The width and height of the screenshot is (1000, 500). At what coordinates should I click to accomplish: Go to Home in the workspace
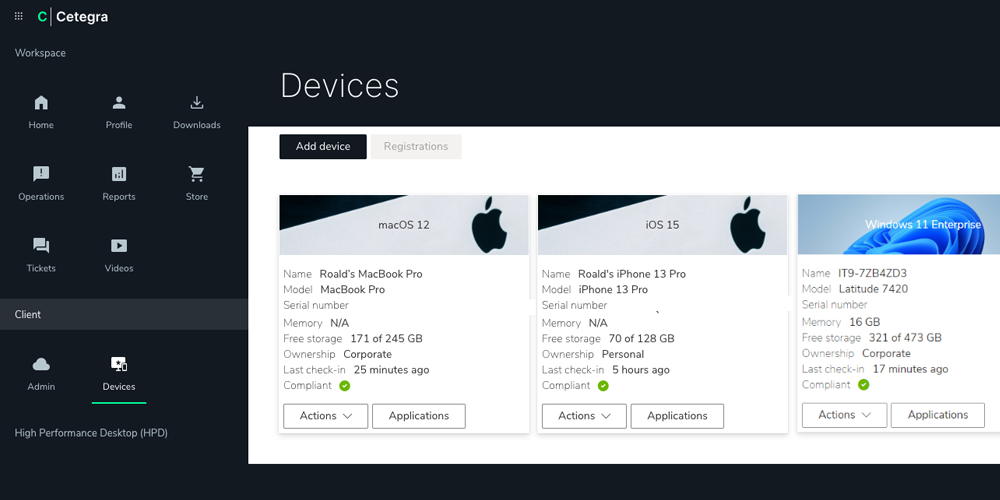coord(41,113)
